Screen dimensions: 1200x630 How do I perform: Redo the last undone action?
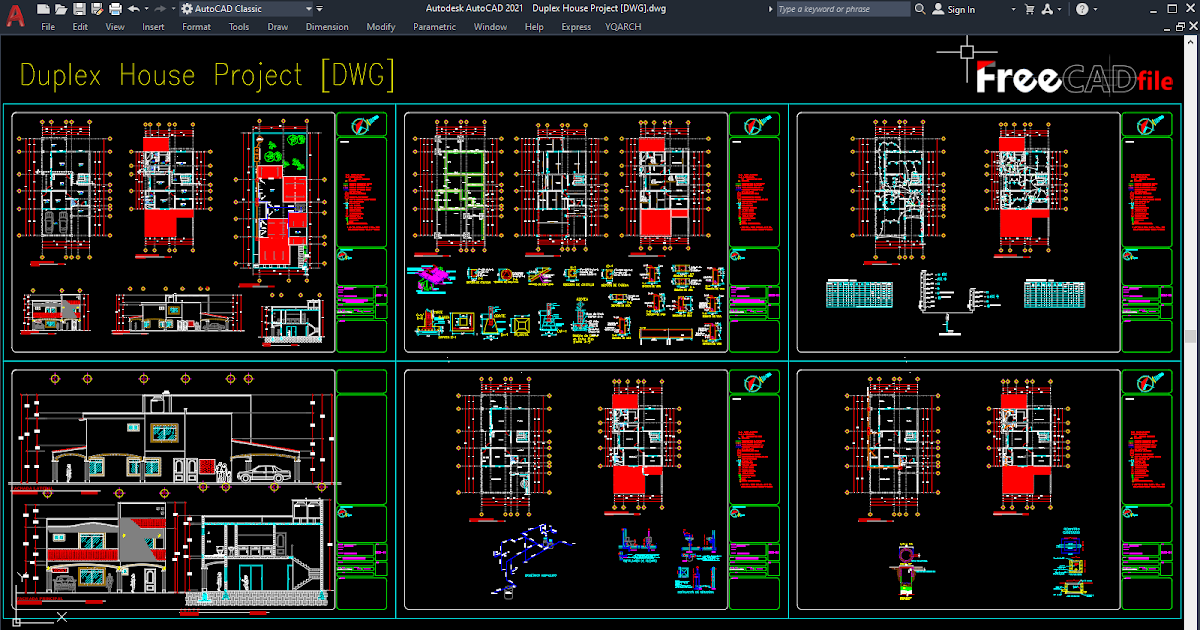[159, 9]
